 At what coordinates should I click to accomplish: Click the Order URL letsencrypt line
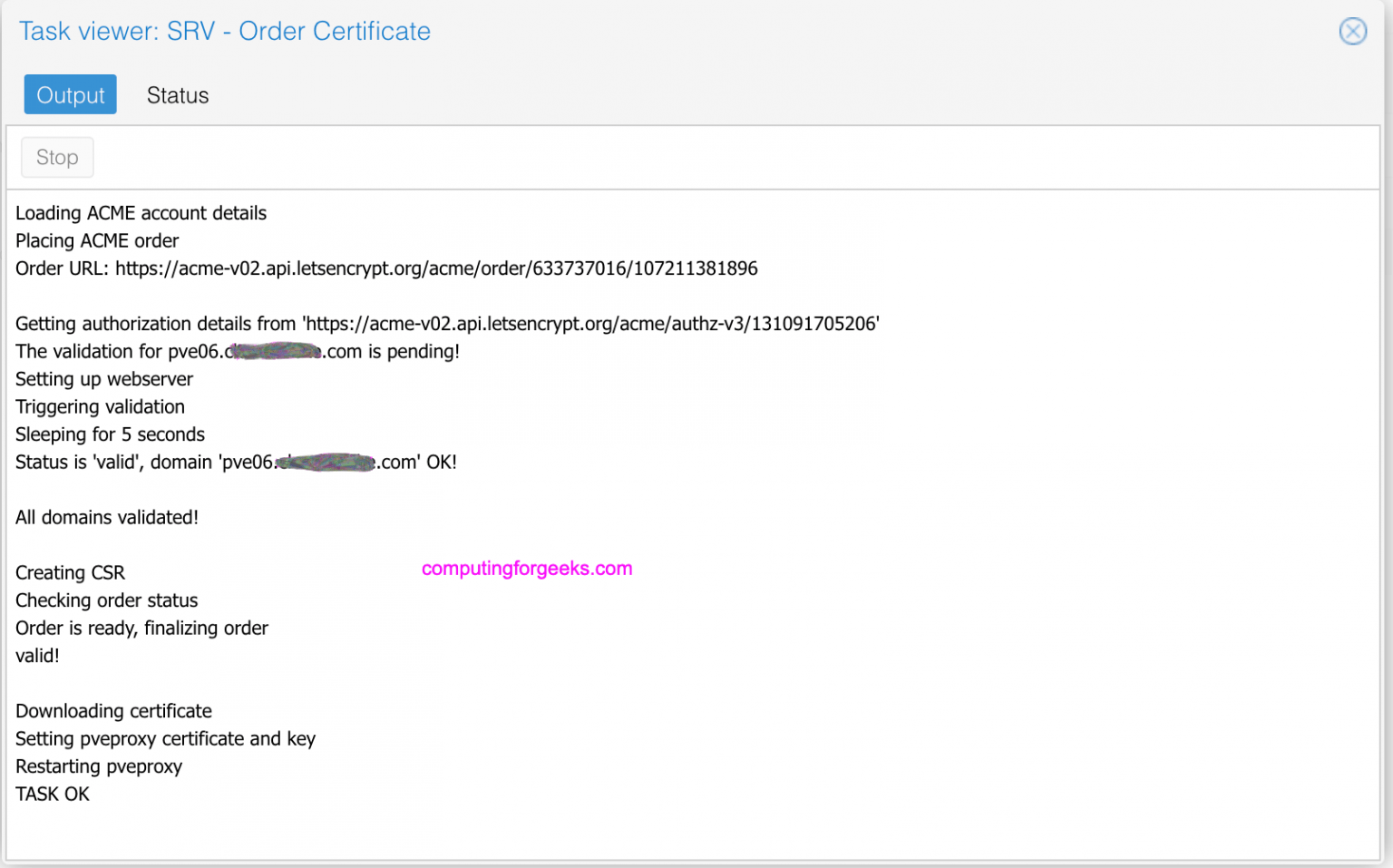pyautogui.click(x=386, y=268)
